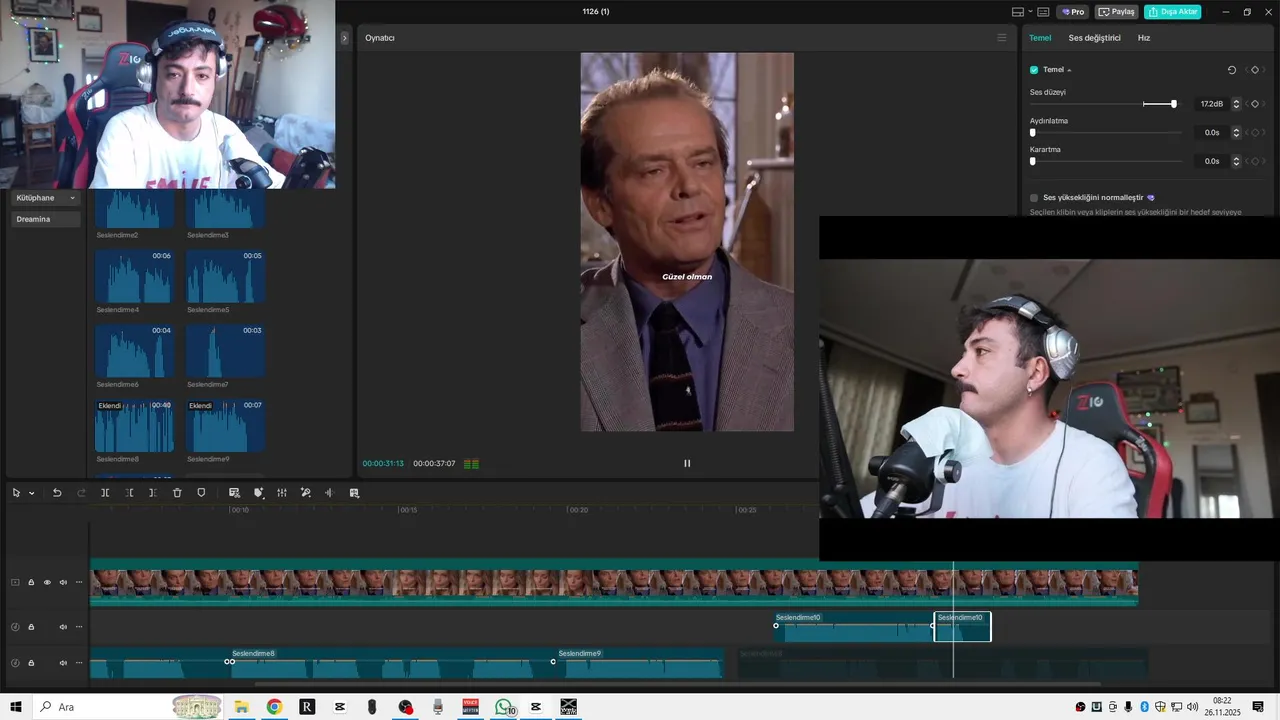This screenshot has width=1280, height=720.
Task: Click the Windows Start button
Action: click(x=16, y=707)
